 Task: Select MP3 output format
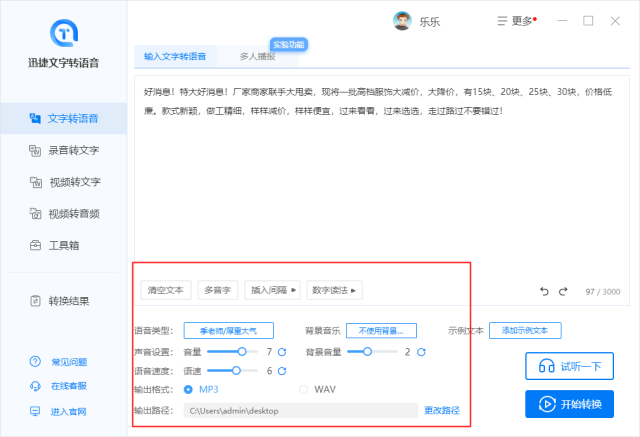click(188, 389)
